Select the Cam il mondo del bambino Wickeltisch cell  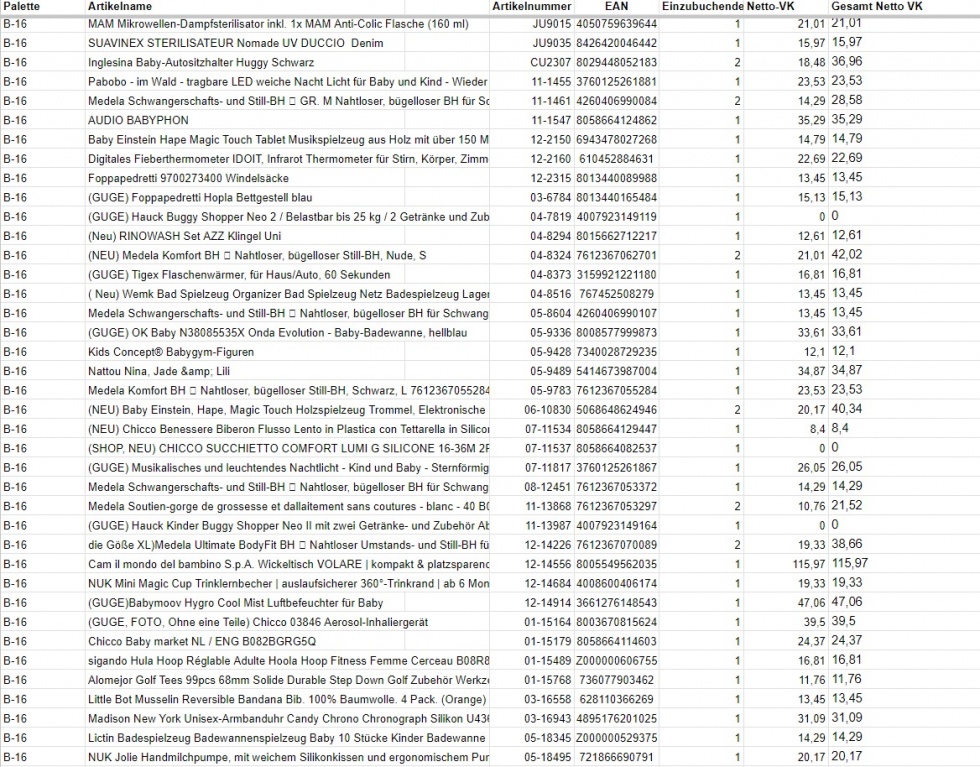tap(288, 564)
